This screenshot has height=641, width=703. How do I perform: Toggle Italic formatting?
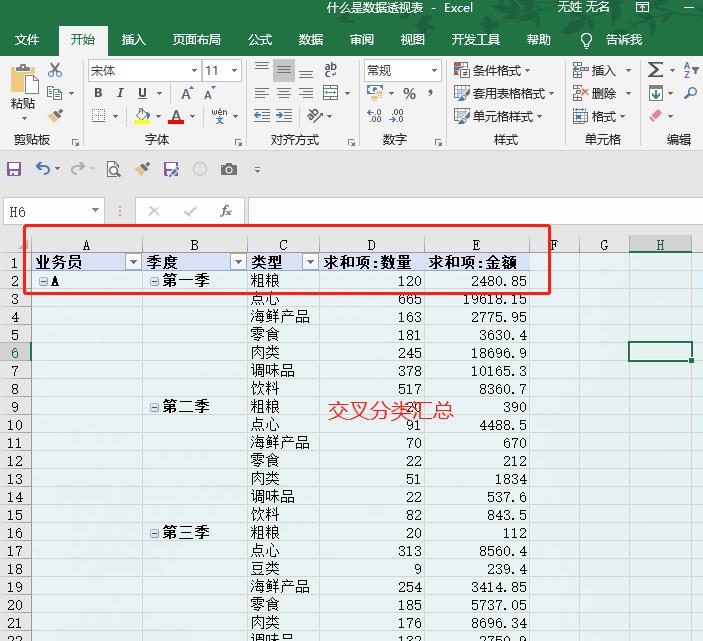pos(120,93)
